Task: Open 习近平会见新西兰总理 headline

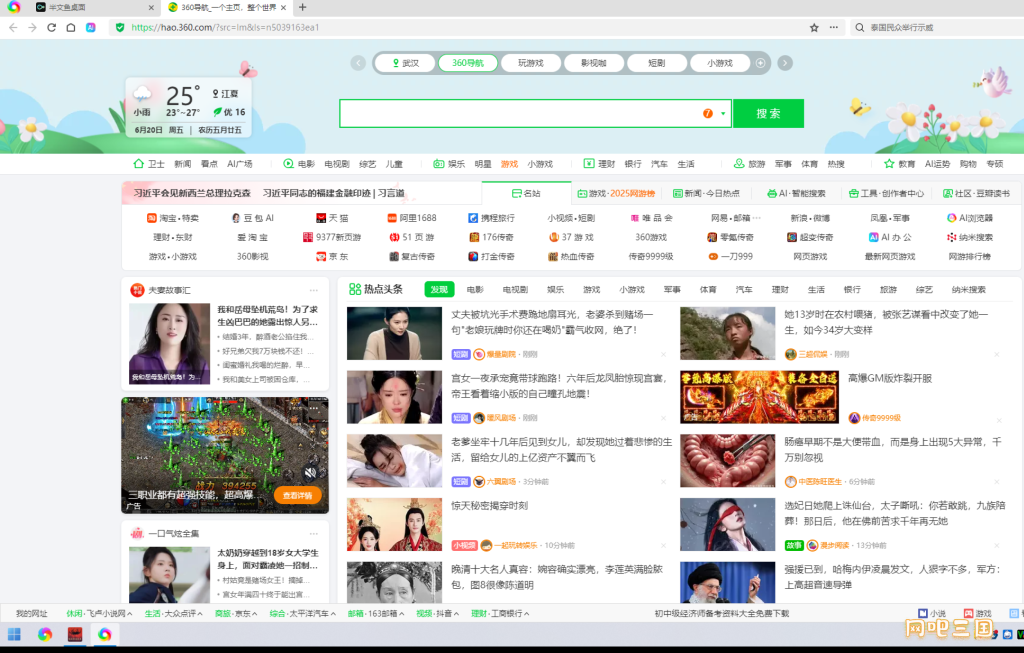Action: click(192, 193)
